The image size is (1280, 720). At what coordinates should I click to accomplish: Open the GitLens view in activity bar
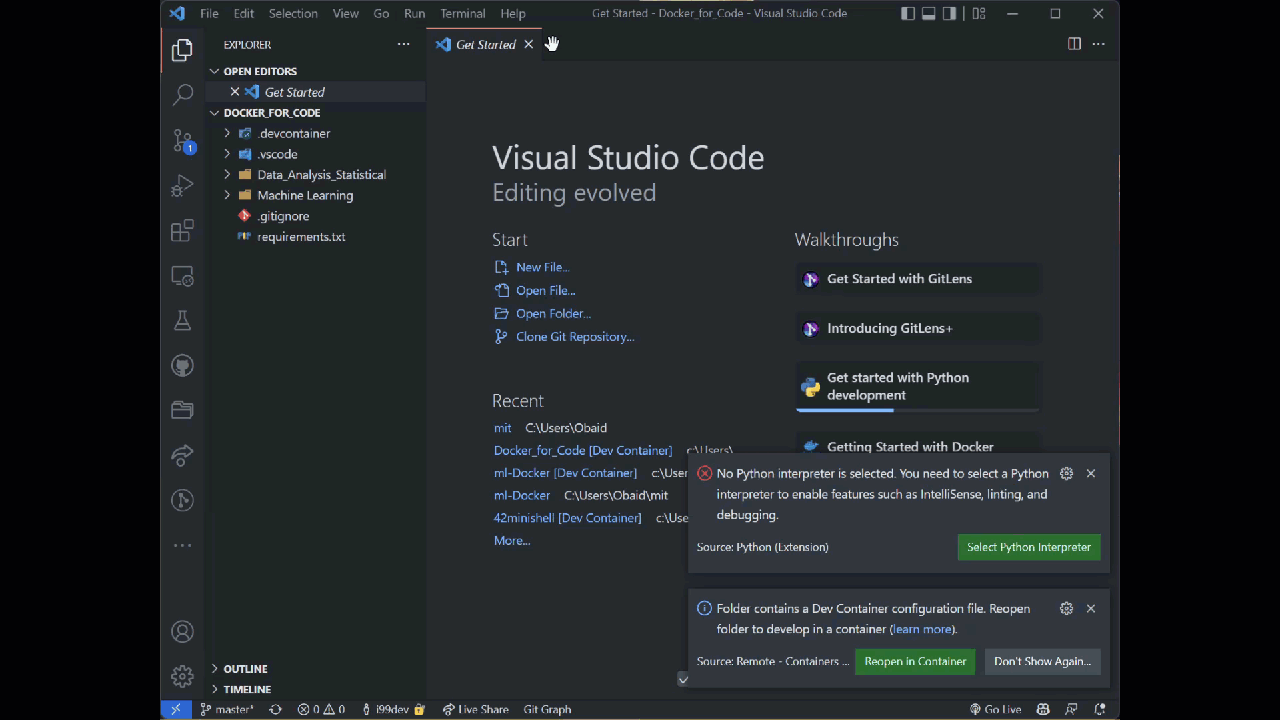tap(182, 500)
